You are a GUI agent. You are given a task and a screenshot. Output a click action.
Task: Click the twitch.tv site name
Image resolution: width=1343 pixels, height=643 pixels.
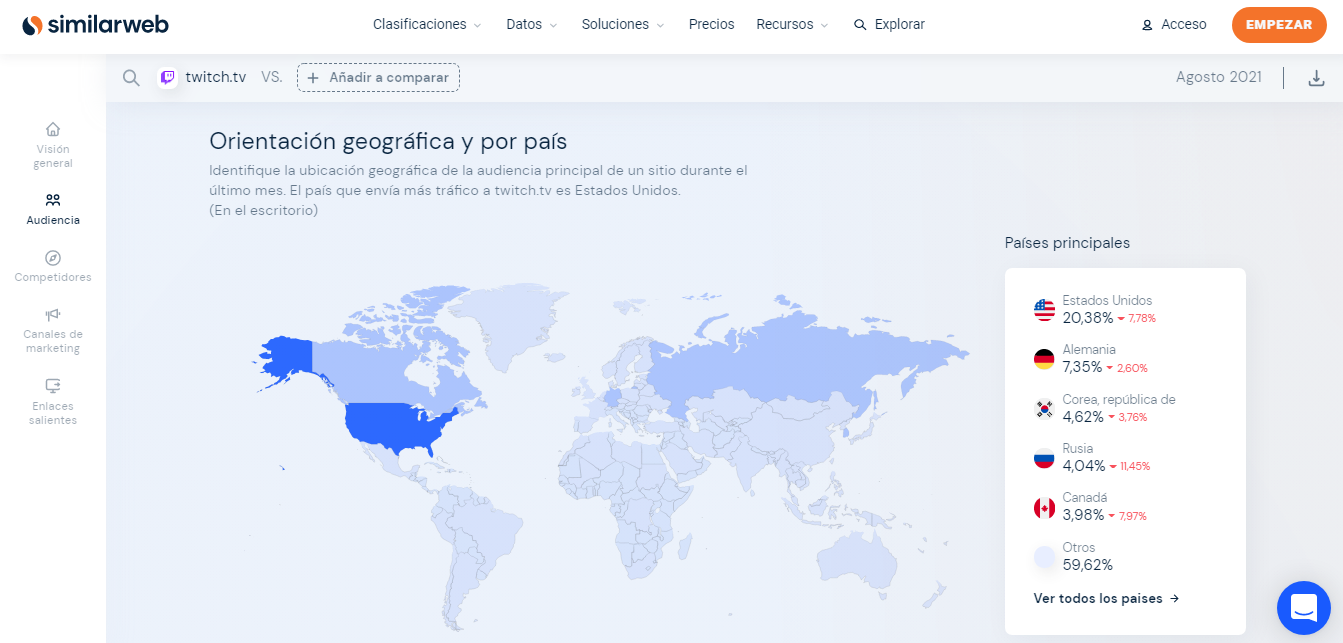pyautogui.click(x=216, y=77)
